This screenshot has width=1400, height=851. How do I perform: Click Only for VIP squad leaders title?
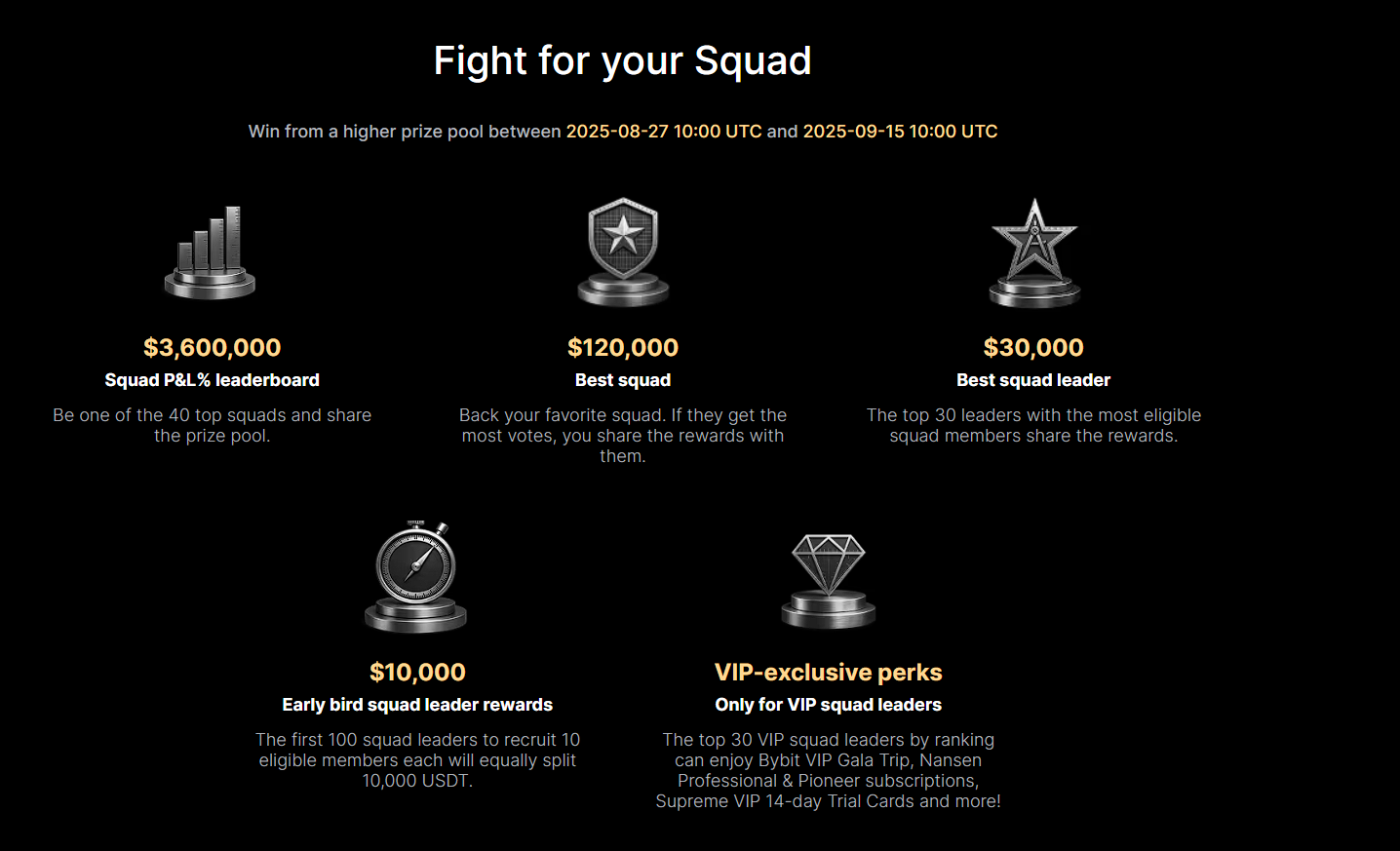coord(829,705)
